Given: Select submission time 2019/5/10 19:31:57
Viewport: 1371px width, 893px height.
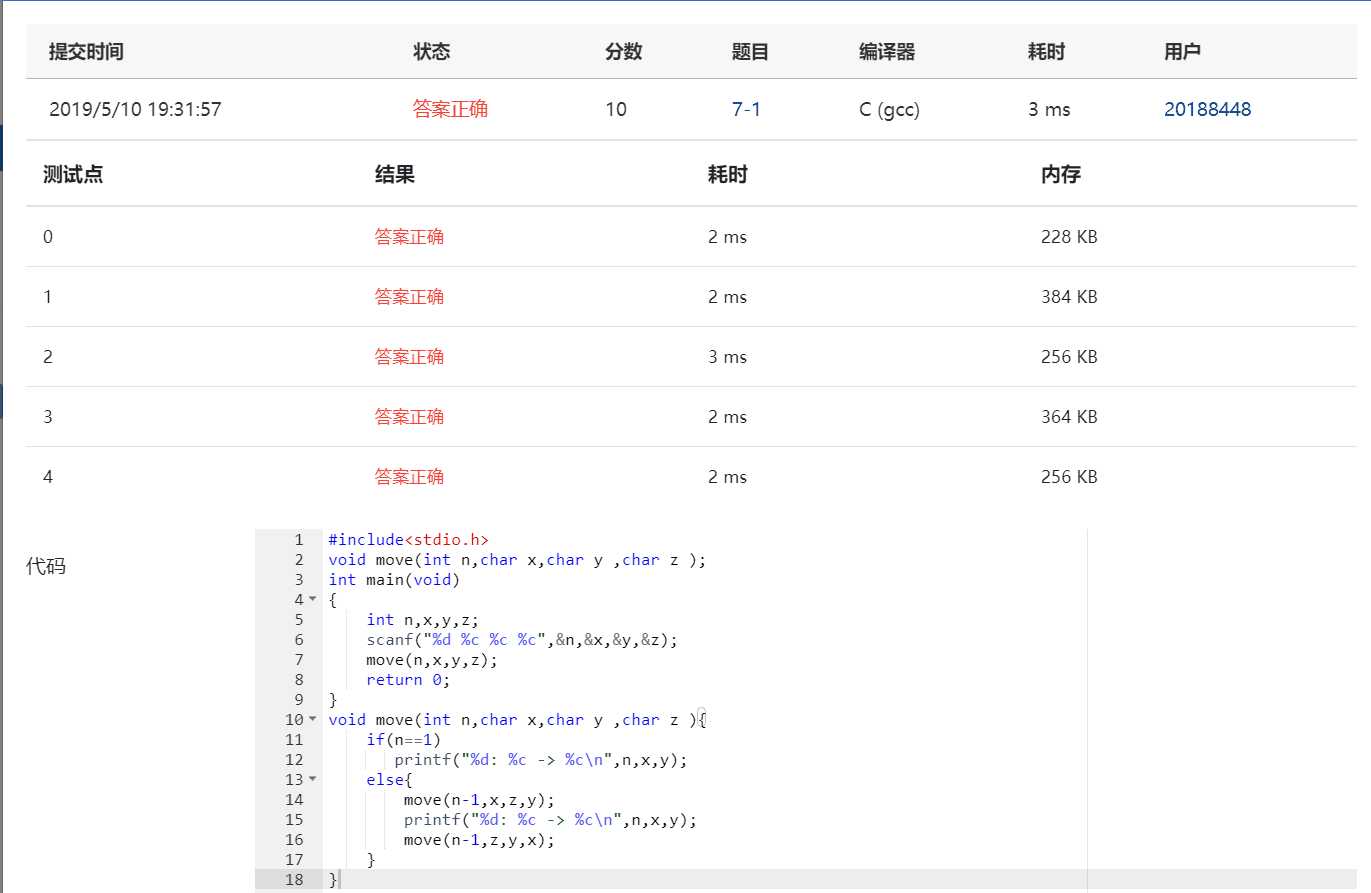Looking at the screenshot, I should point(135,109).
